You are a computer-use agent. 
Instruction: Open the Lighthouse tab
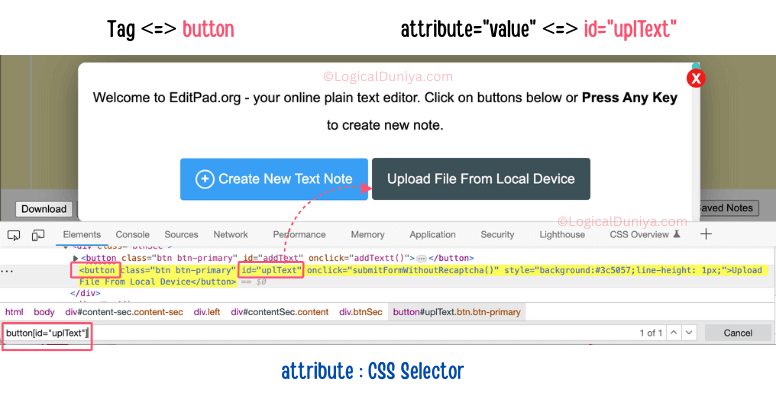pos(562,235)
